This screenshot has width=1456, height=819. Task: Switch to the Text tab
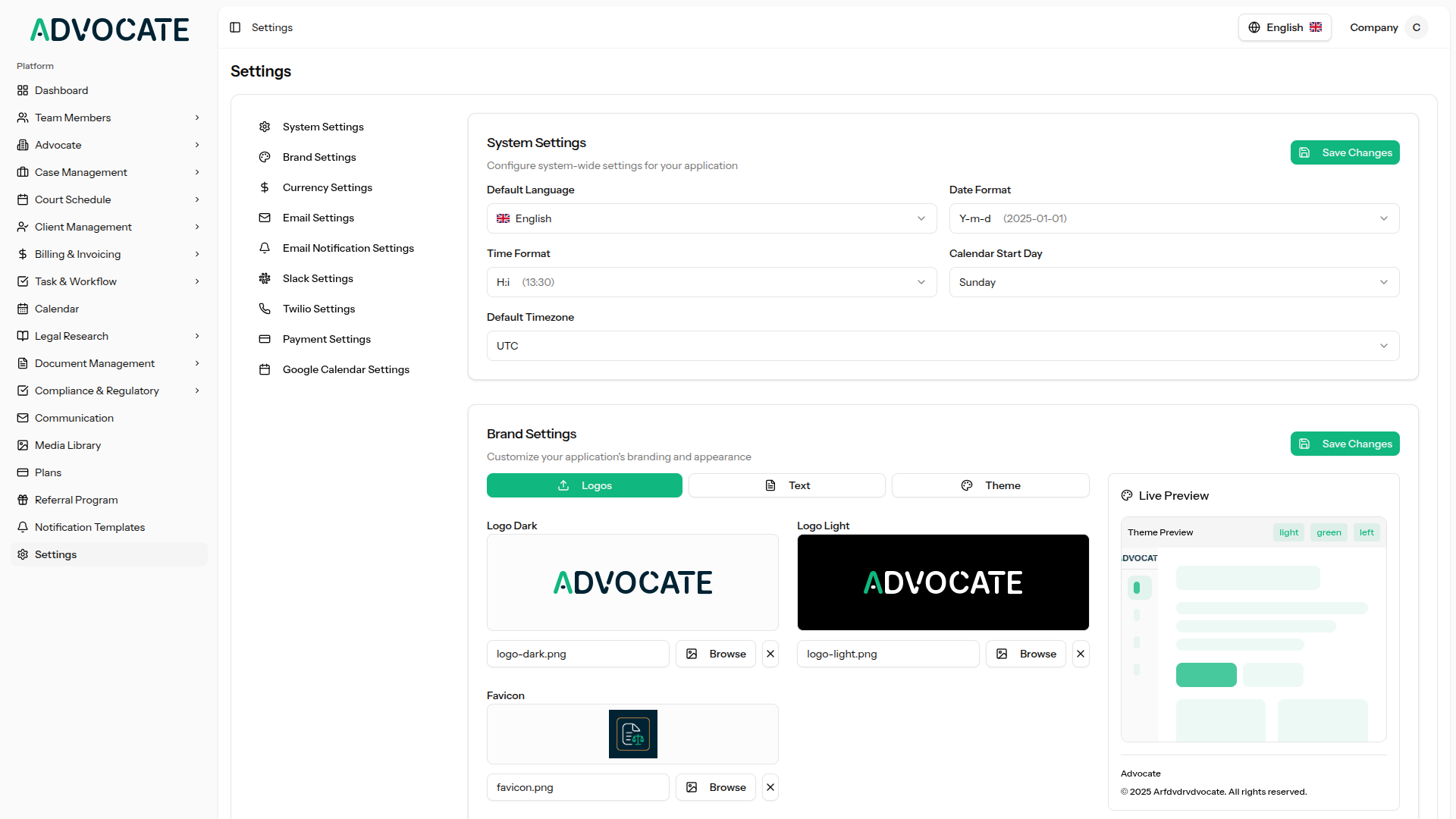pos(786,485)
